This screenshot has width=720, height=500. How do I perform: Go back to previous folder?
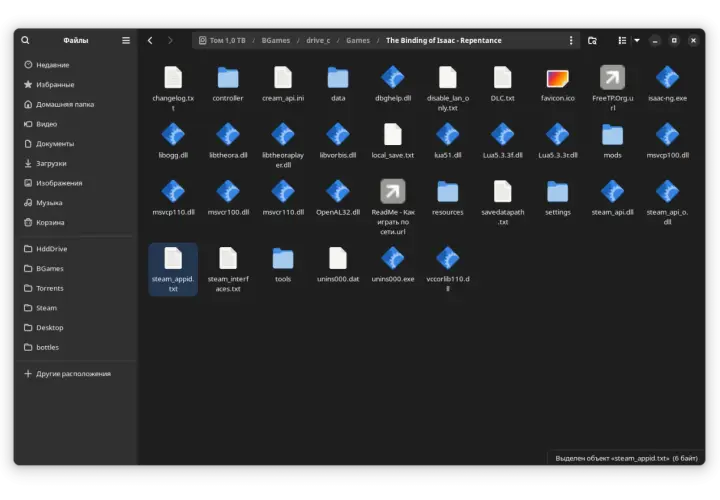tap(150, 40)
